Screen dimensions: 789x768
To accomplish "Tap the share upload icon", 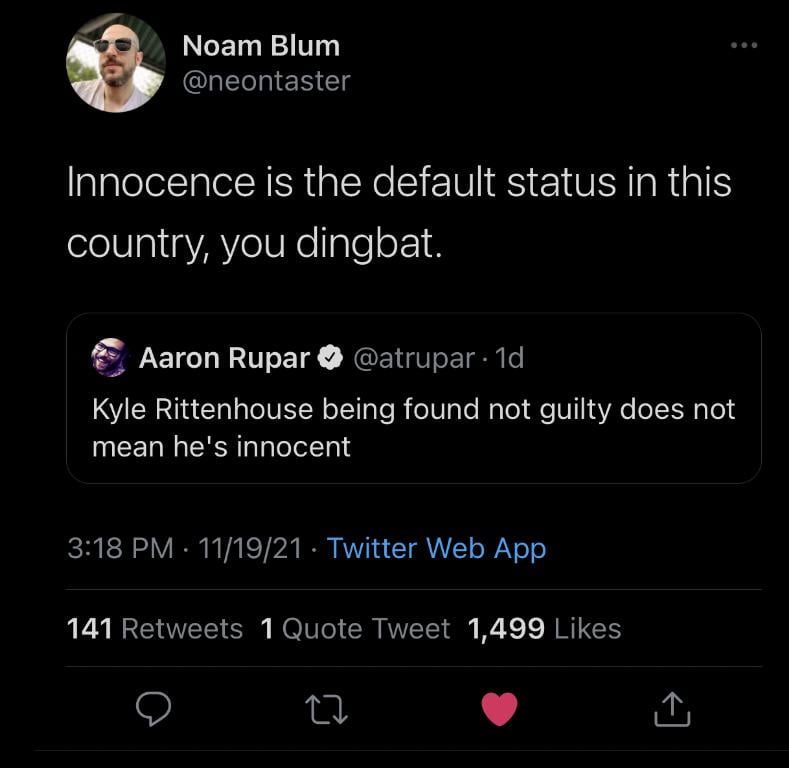I will (x=672, y=709).
